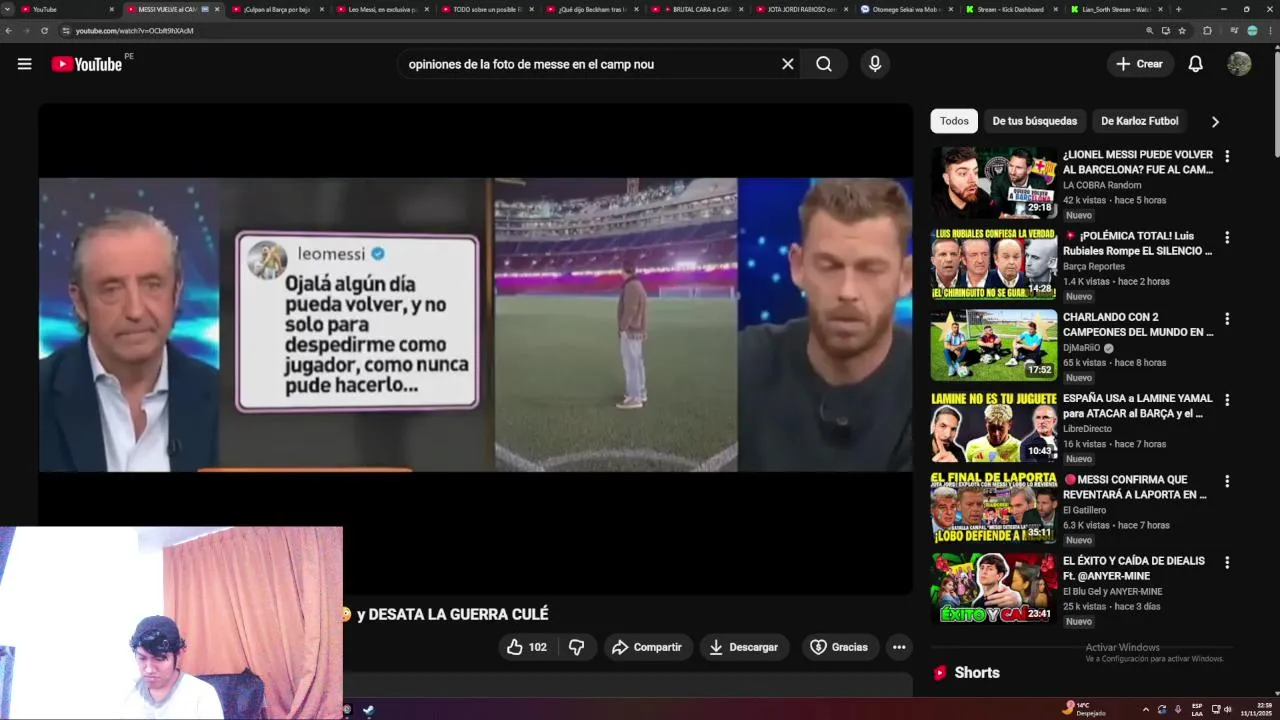This screenshot has width=1280, height=720.
Task: Go forward in browser history
Action: (x=27, y=31)
